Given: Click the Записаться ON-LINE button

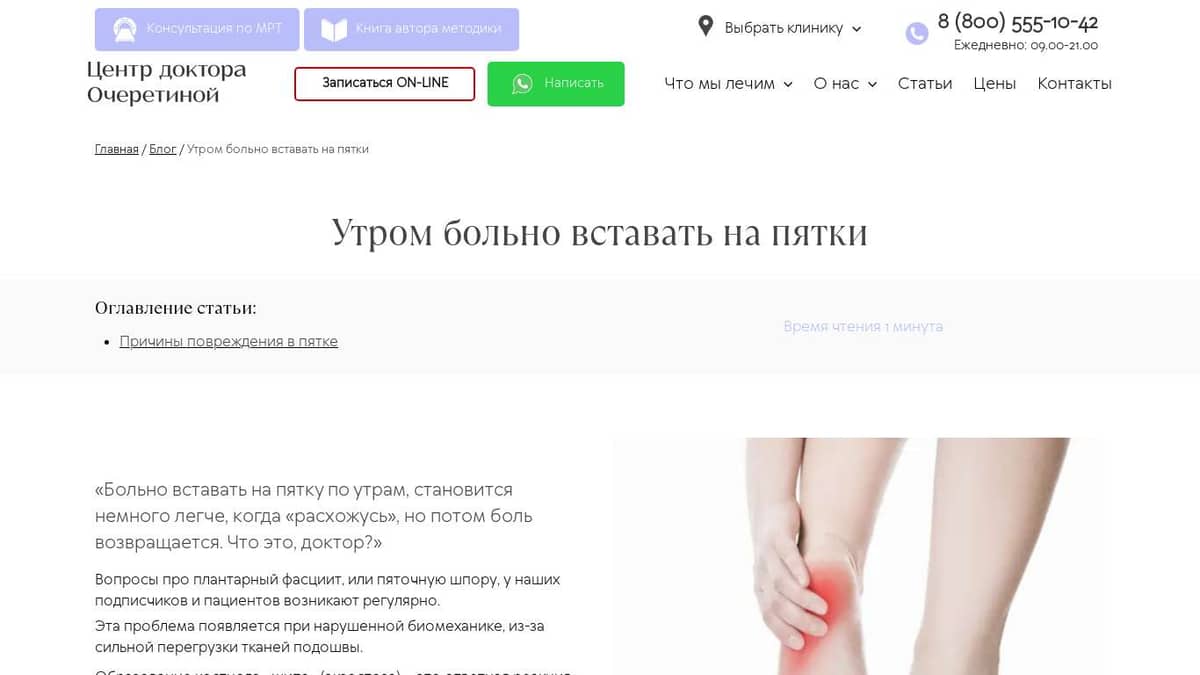Looking at the screenshot, I should pos(385,83).
